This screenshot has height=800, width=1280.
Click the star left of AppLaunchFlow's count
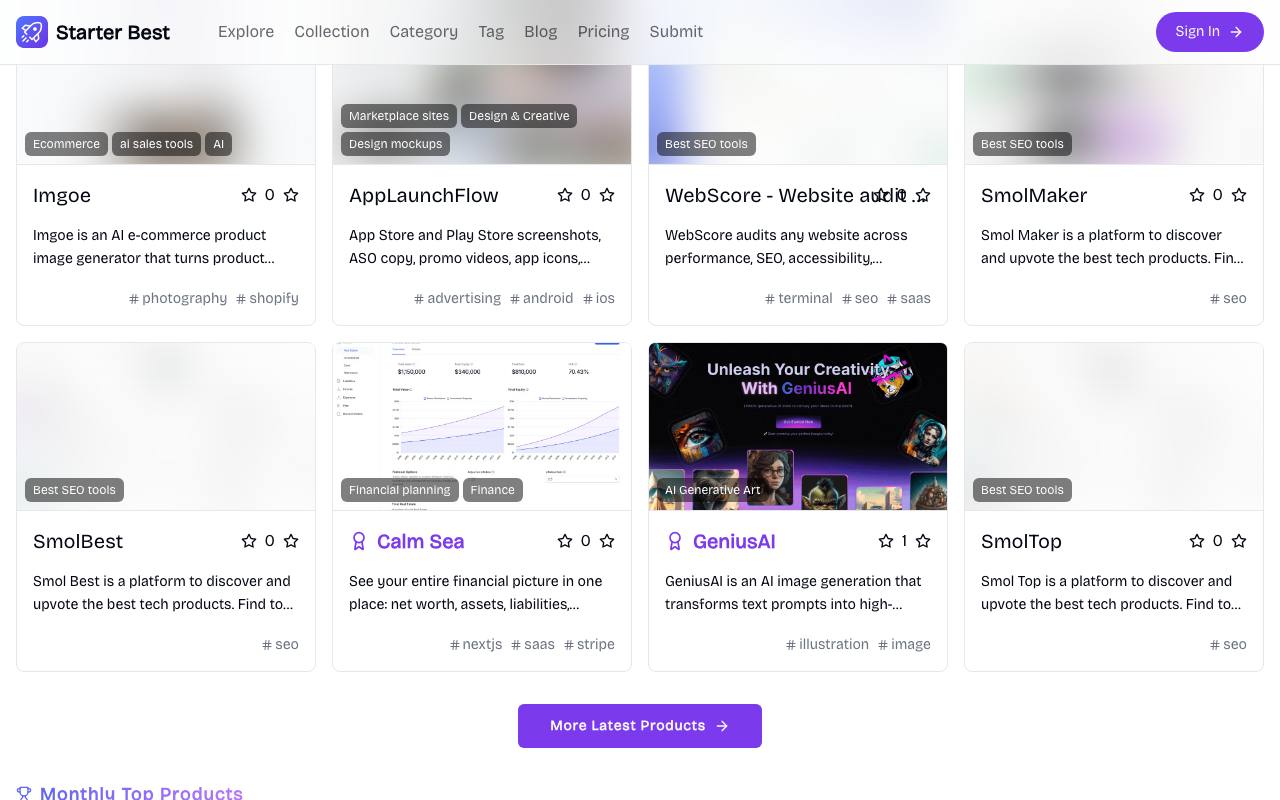coord(565,195)
